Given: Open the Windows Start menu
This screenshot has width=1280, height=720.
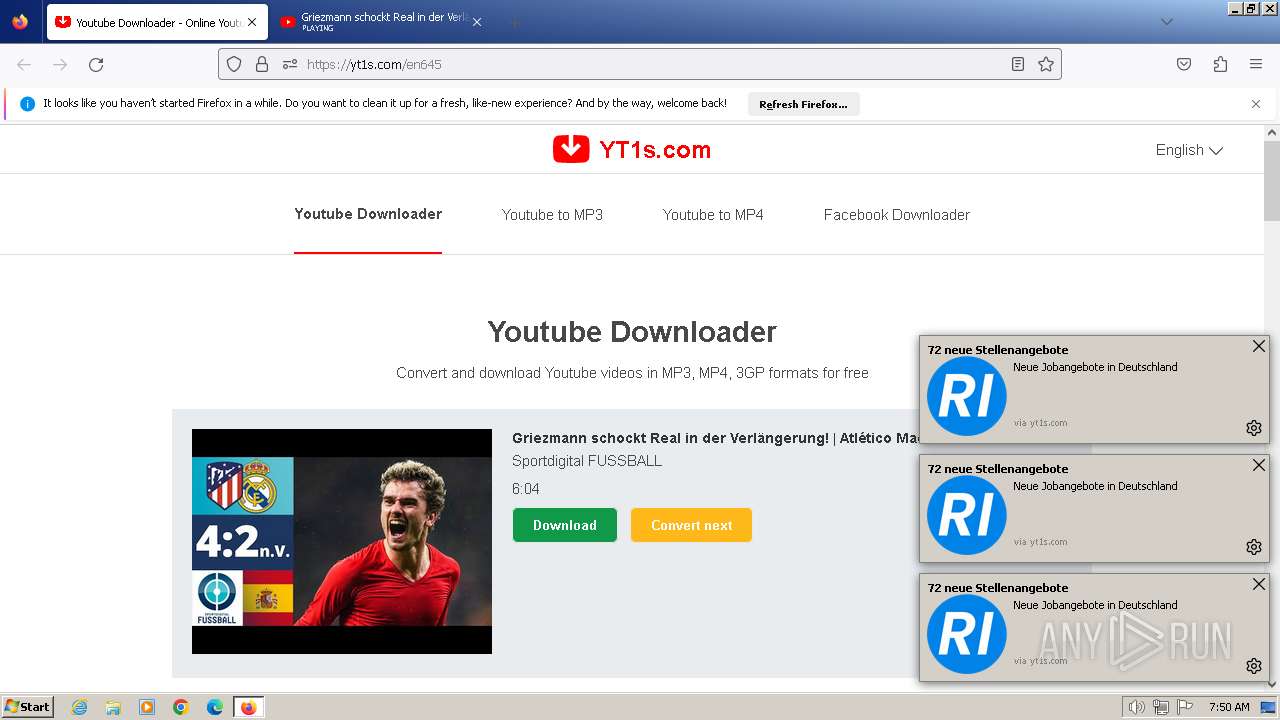Looking at the screenshot, I should (x=28, y=707).
